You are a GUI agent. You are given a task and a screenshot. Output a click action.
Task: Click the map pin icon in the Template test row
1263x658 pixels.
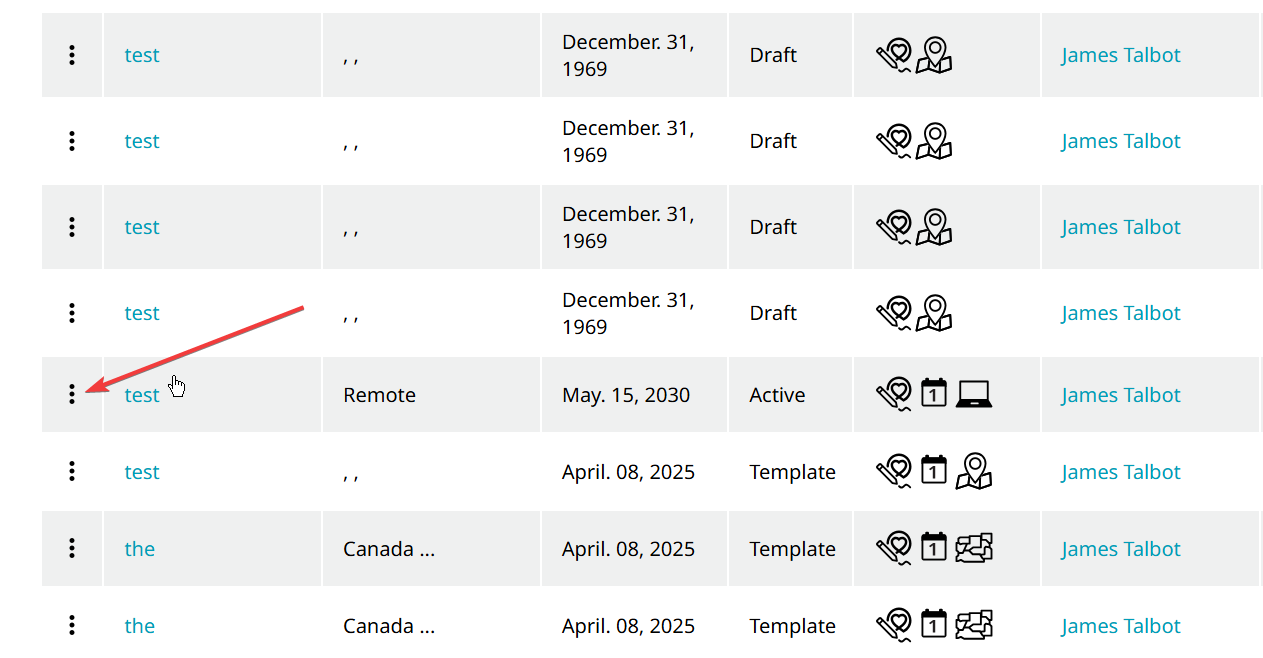click(973, 471)
